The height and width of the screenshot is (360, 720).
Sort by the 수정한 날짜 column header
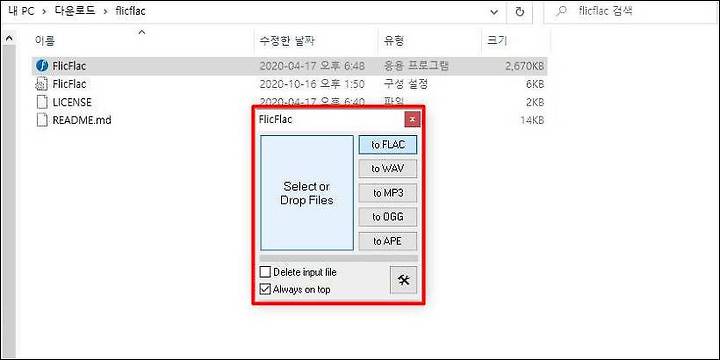[287, 41]
